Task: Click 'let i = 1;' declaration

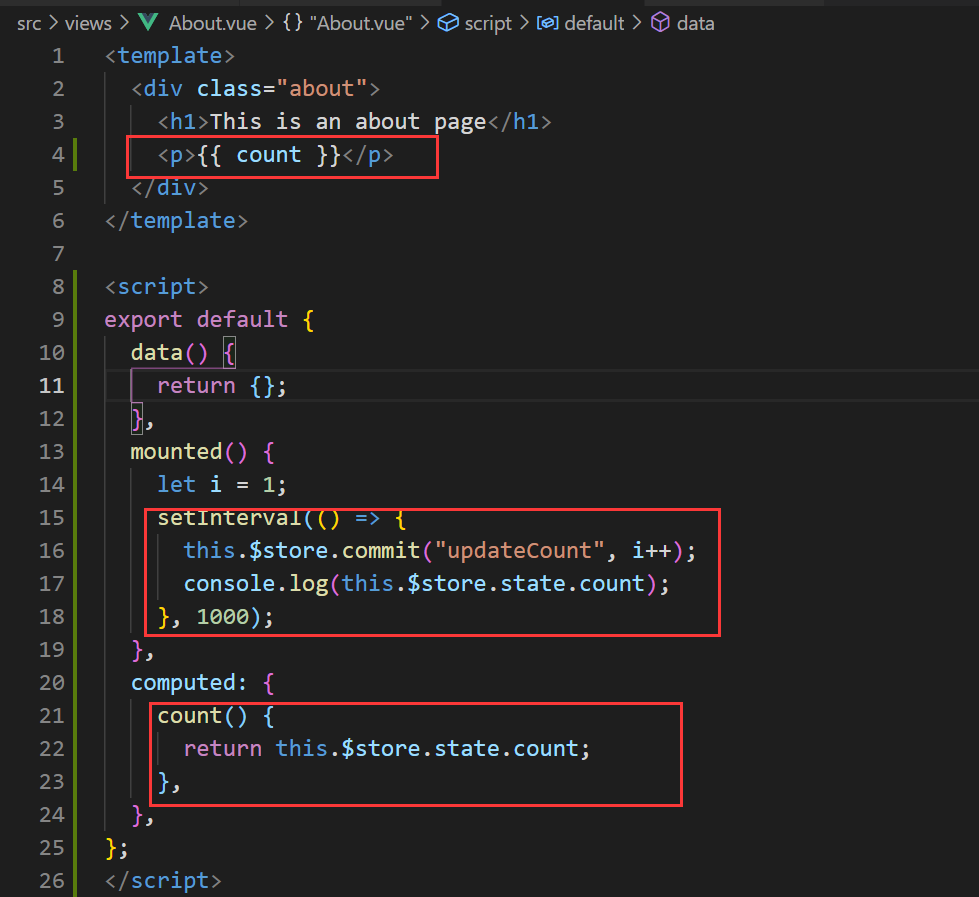Action: 222,484
